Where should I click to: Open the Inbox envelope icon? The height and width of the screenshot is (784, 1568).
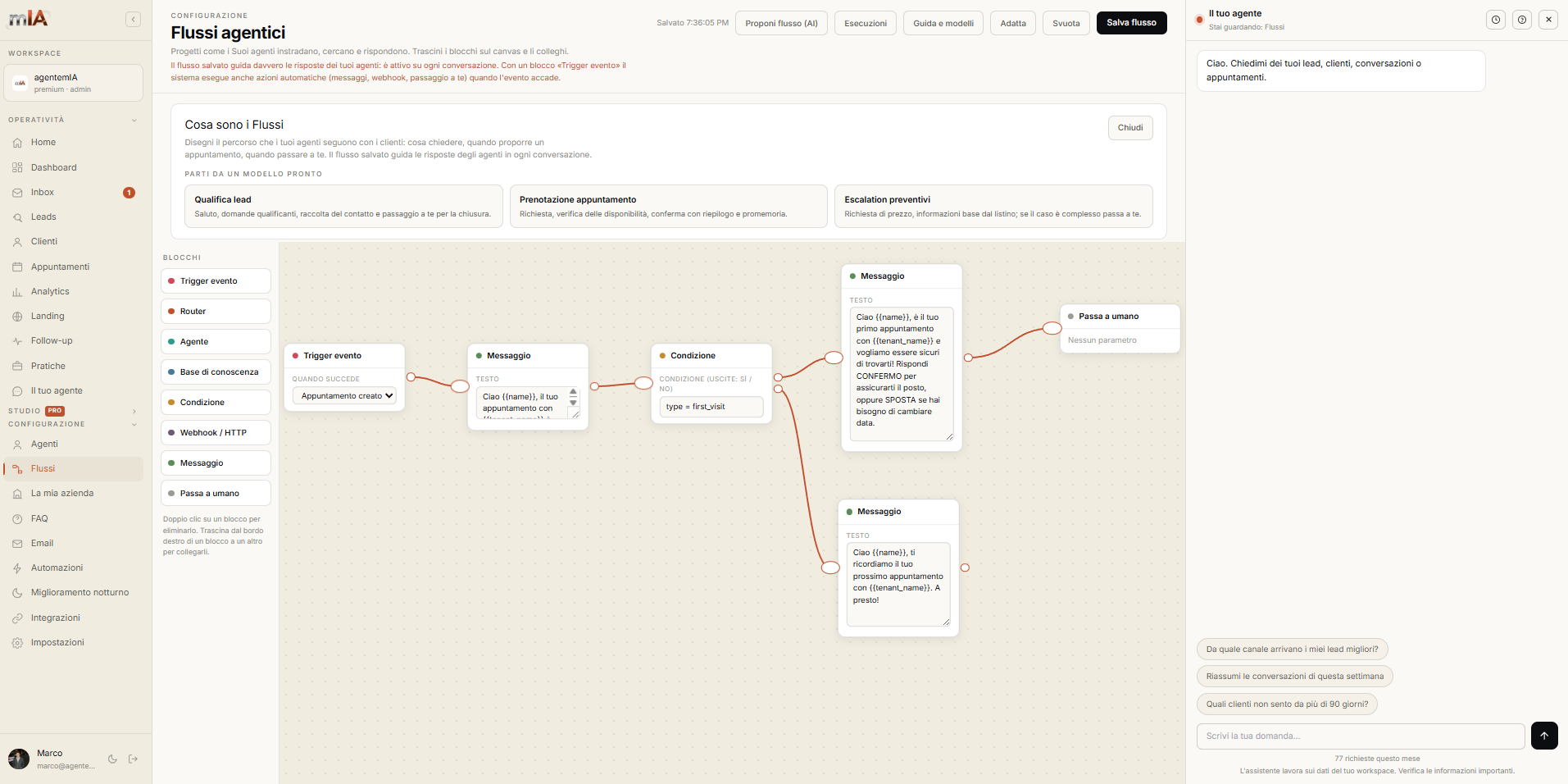pyautogui.click(x=17, y=193)
